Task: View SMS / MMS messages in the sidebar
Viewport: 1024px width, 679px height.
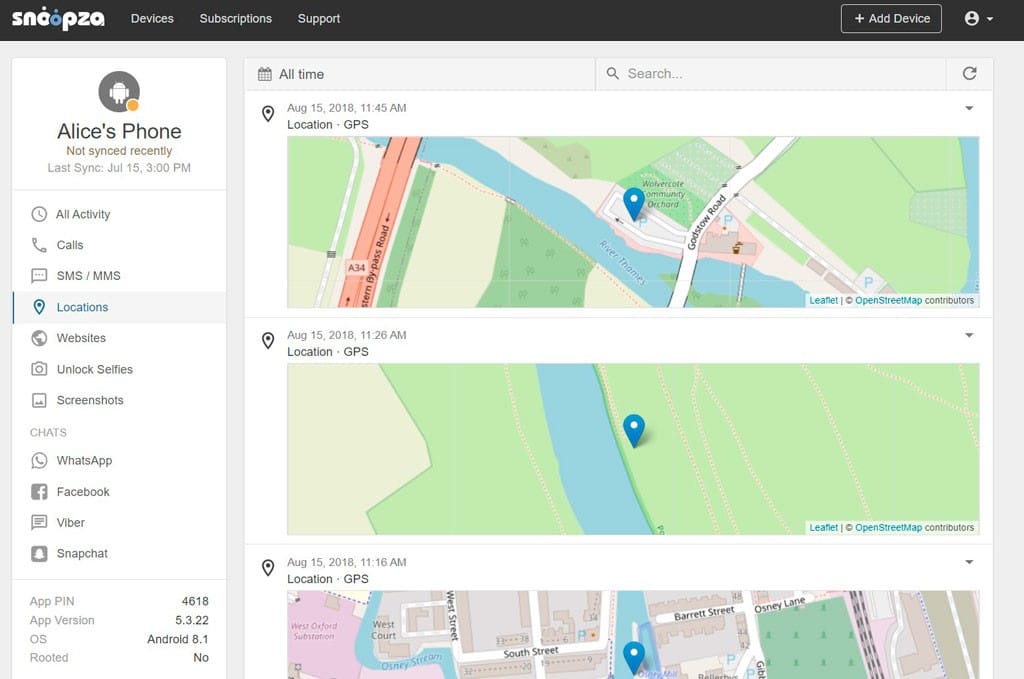Action: [88, 276]
